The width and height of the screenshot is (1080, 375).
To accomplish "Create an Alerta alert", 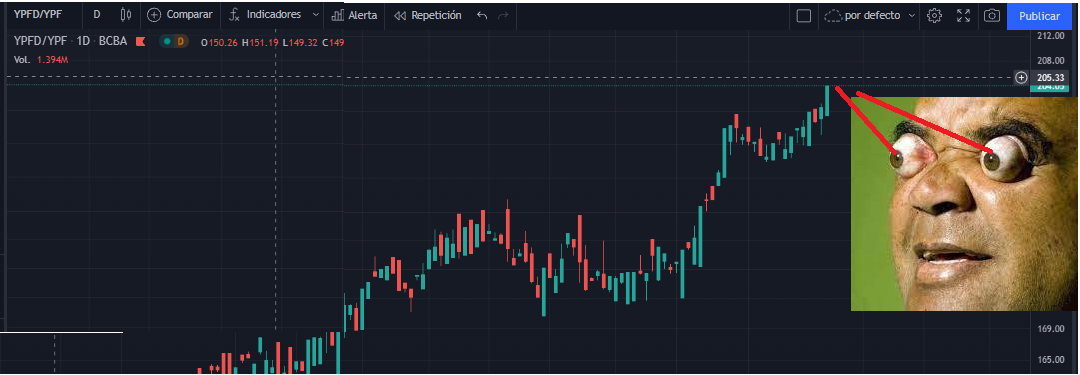I will 354,14.
